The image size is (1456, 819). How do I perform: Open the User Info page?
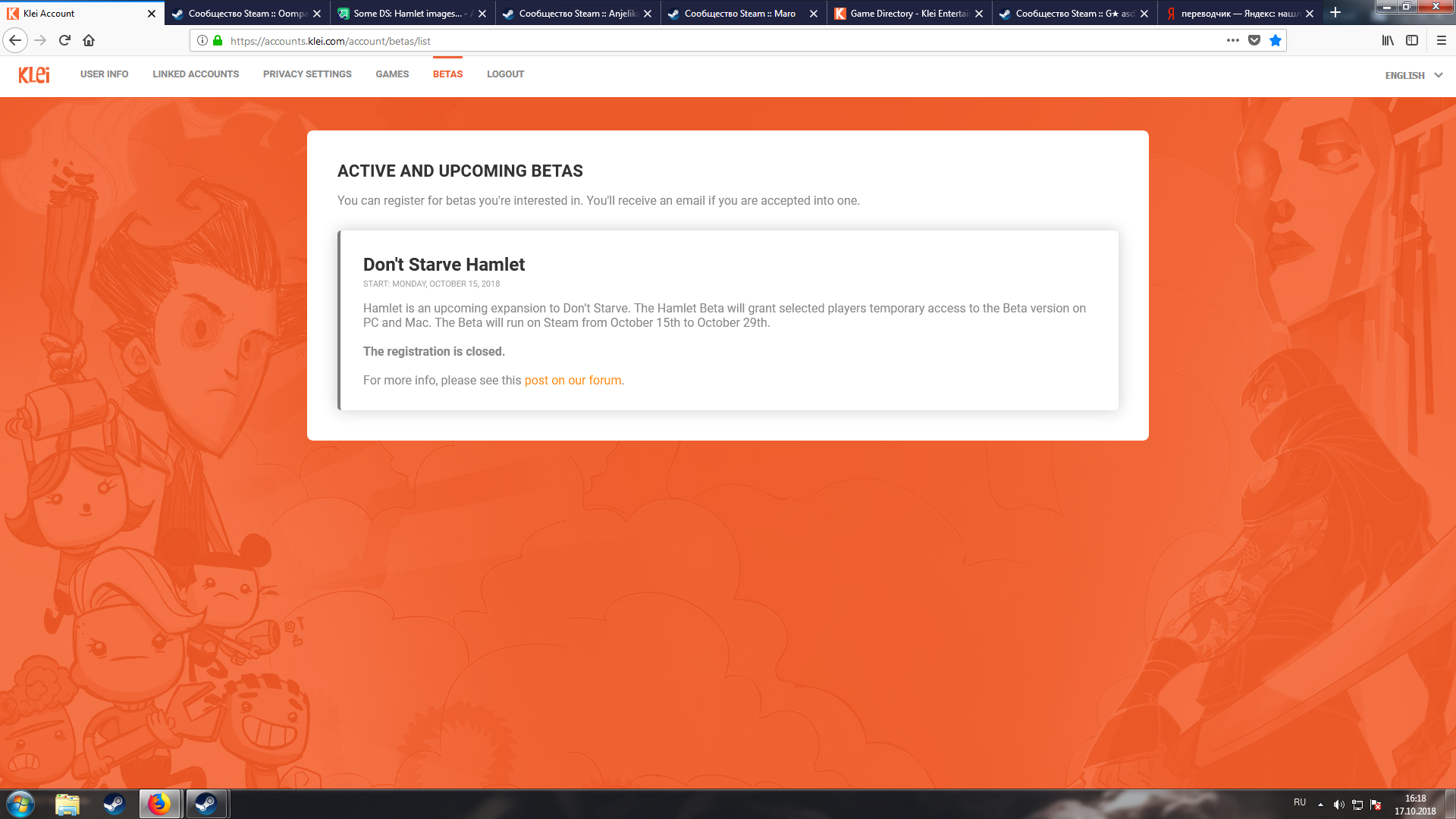pyautogui.click(x=104, y=74)
